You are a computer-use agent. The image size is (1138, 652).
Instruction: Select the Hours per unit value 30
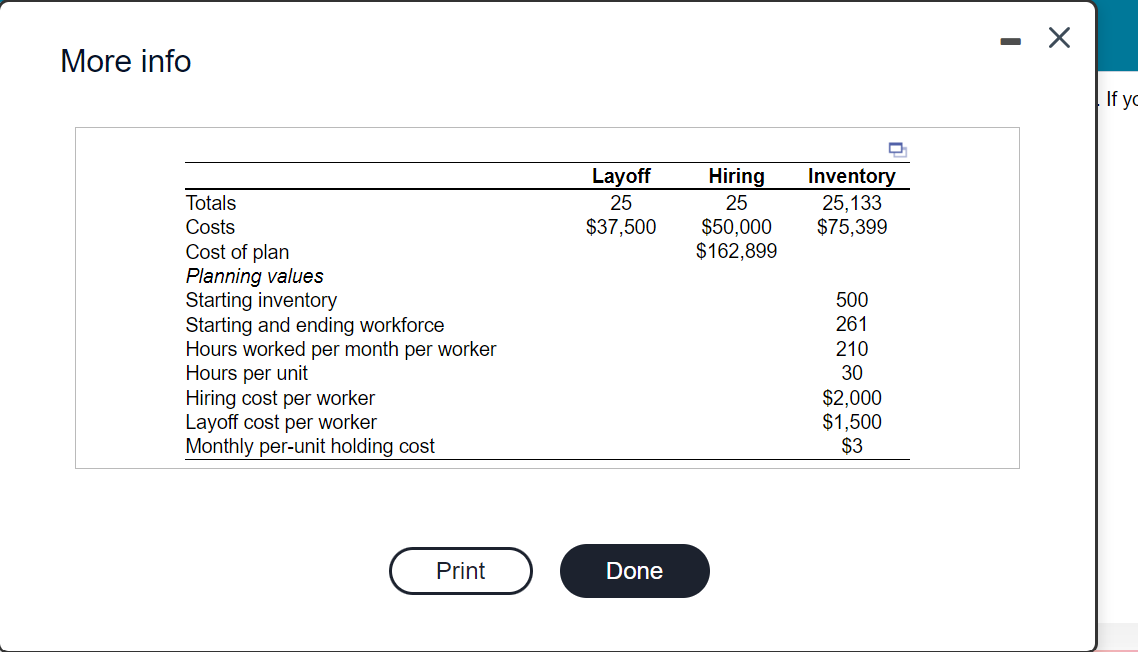tap(851, 373)
